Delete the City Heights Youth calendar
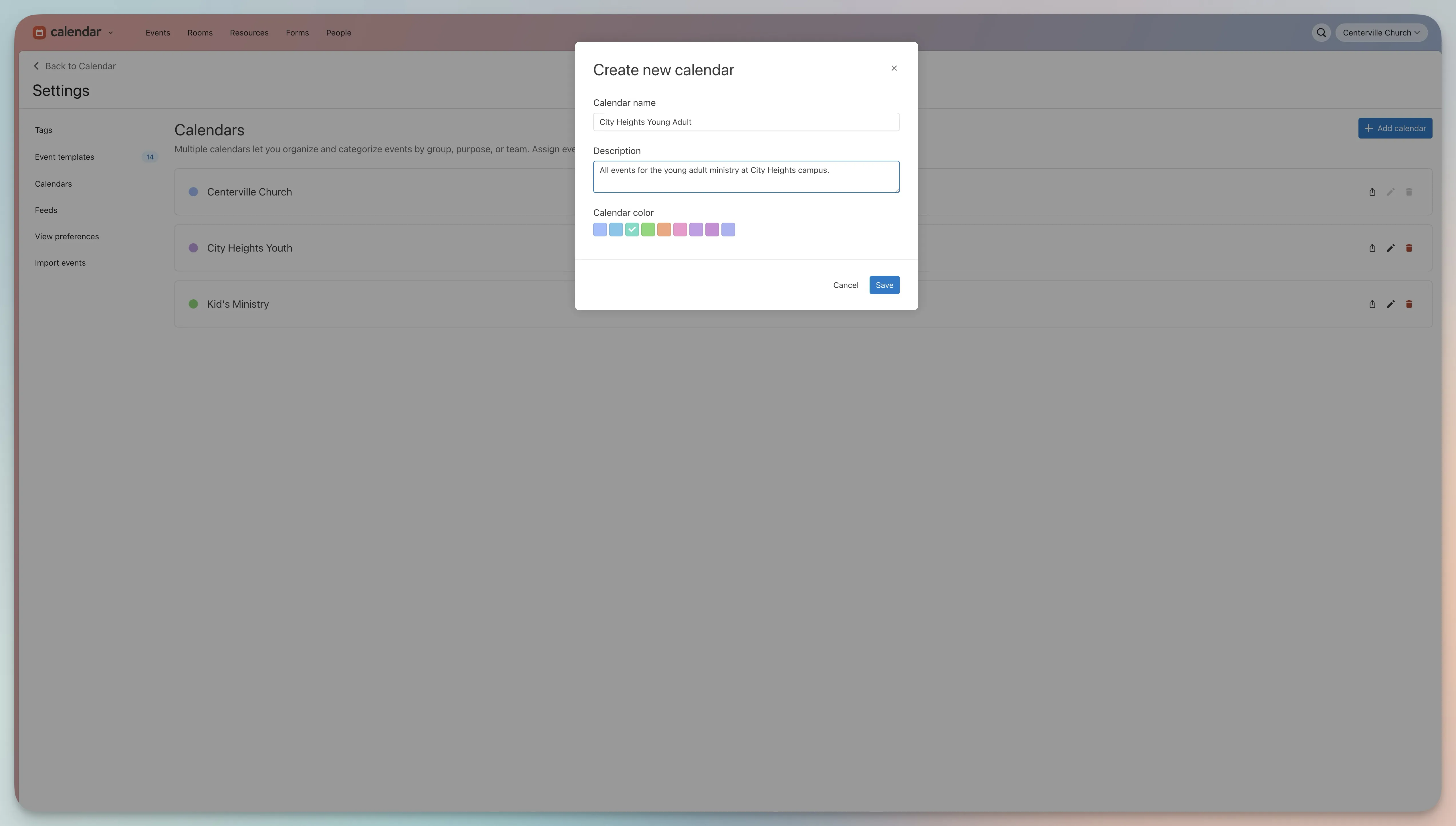The image size is (1456, 826). point(1409,248)
